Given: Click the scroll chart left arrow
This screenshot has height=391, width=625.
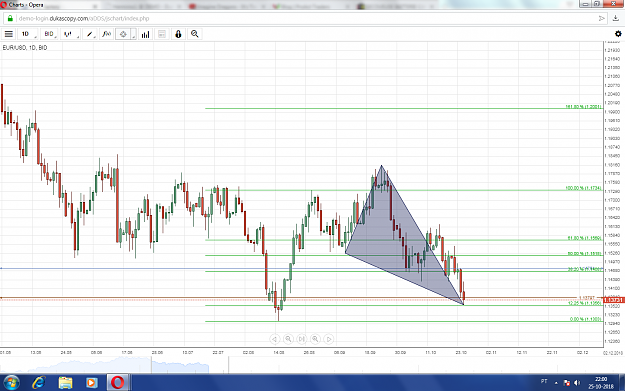Looking at the screenshot, I should (x=274, y=339).
